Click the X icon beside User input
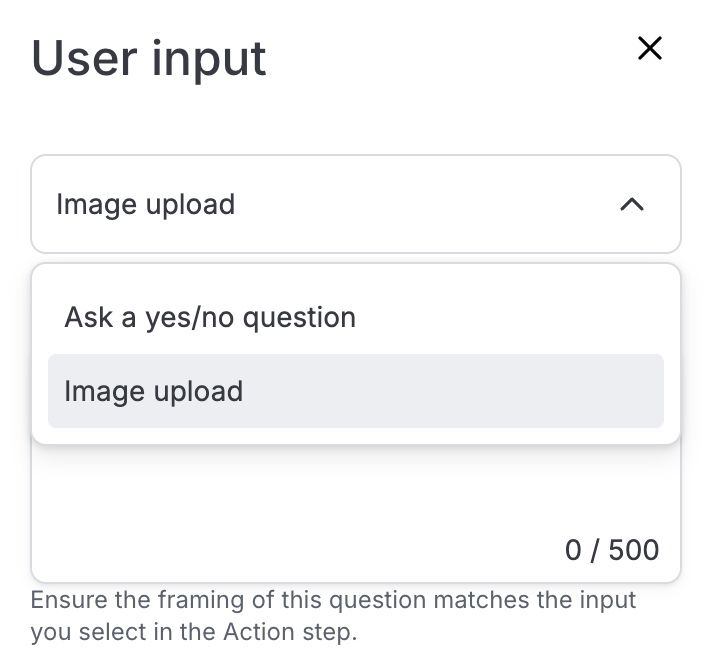Screen dimensions: 710x670 pos(650,48)
